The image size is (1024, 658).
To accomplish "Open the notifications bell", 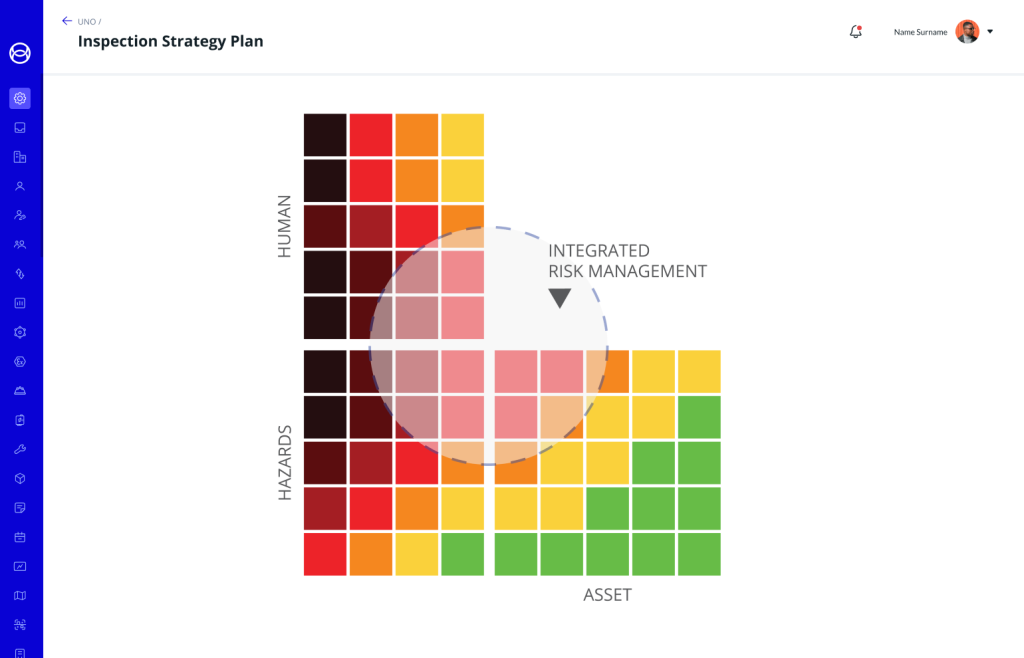I will click(x=855, y=32).
